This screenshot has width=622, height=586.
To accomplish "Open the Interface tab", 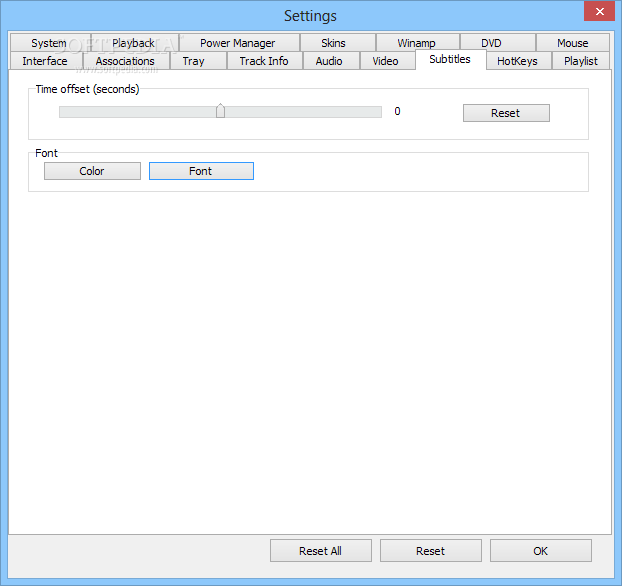I will point(45,61).
